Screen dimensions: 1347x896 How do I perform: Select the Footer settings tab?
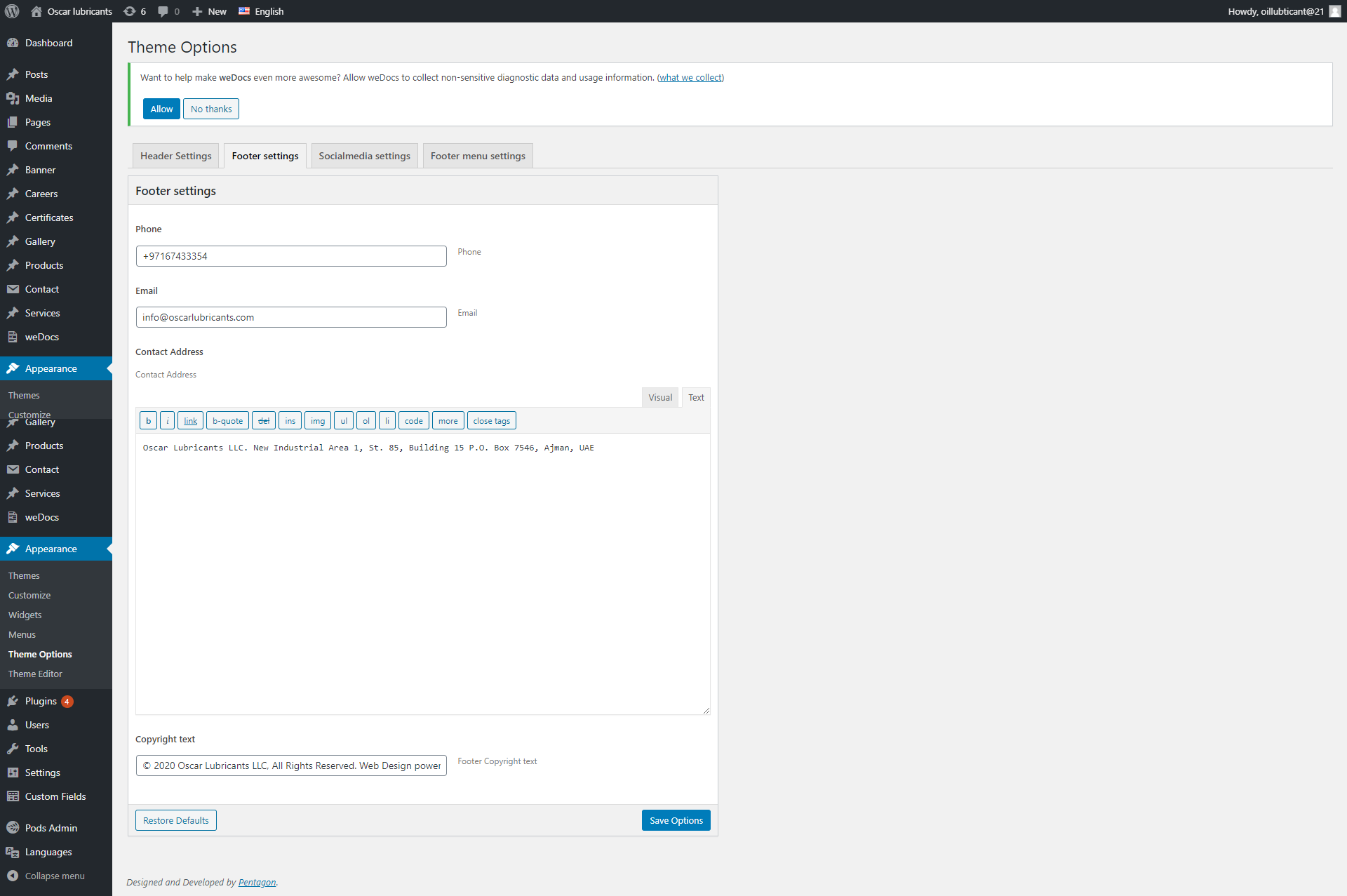[265, 156]
